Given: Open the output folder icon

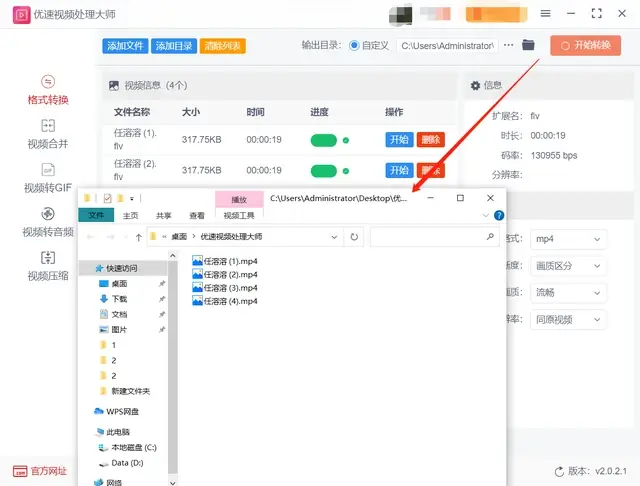Looking at the screenshot, I should pyautogui.click(x=528, y=45).
